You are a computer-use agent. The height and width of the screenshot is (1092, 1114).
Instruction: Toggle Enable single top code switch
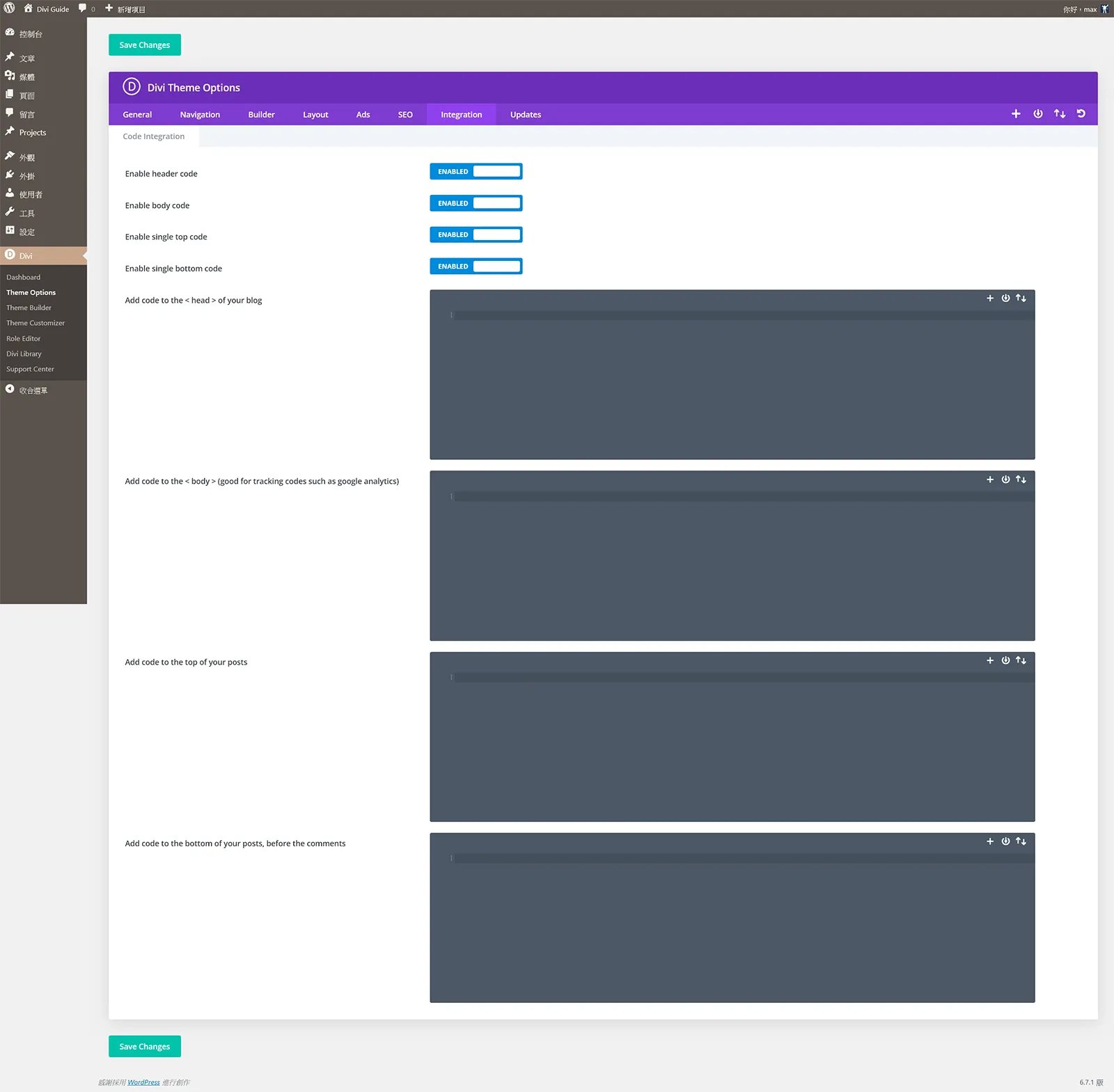pyautogui.click(x=476, y=235)
